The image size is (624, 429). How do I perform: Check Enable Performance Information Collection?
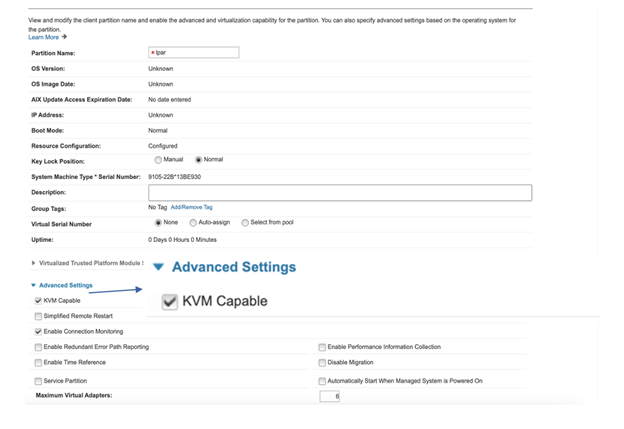coord(322,347)
